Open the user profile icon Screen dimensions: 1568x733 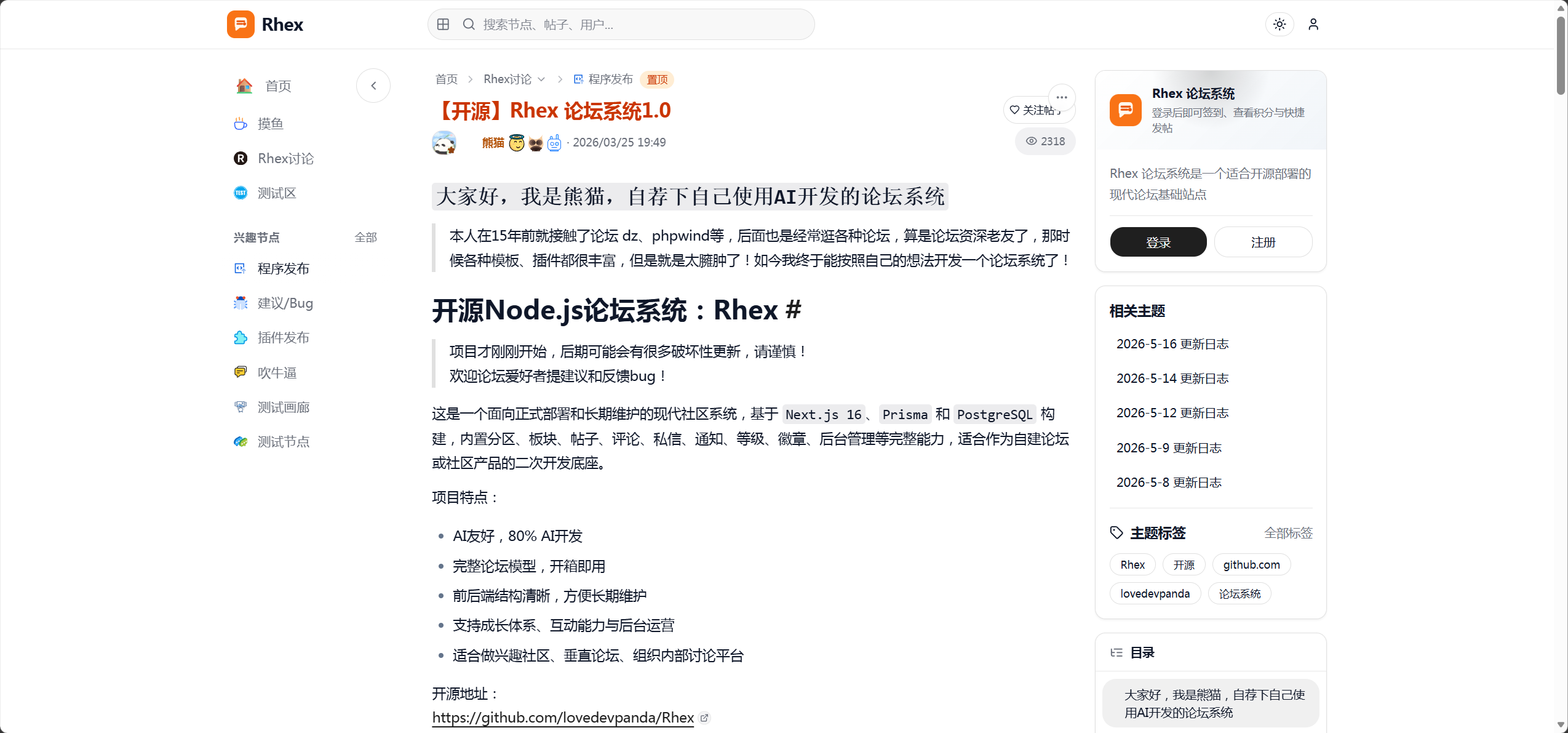coord(1313,25)
